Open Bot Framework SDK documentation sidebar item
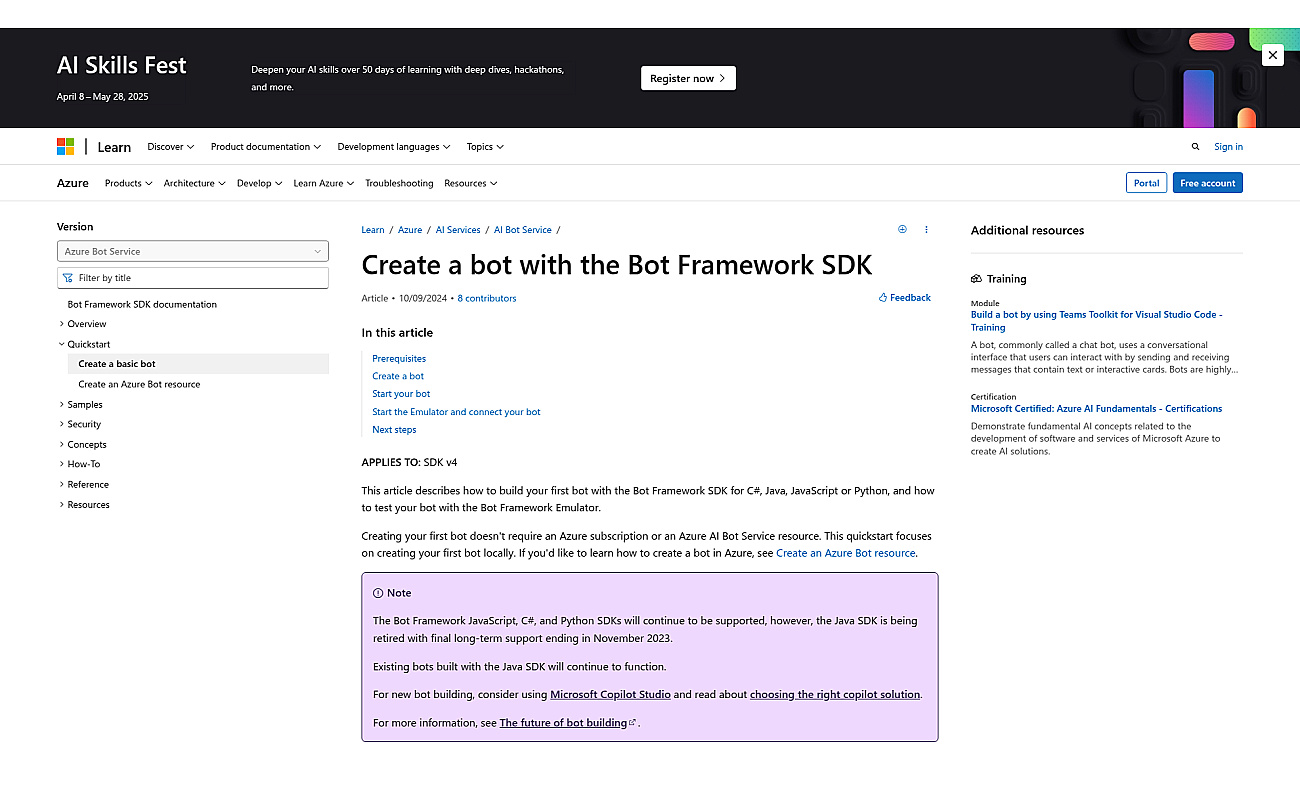This screenshot has height=788, width=1300. [142, 304]
